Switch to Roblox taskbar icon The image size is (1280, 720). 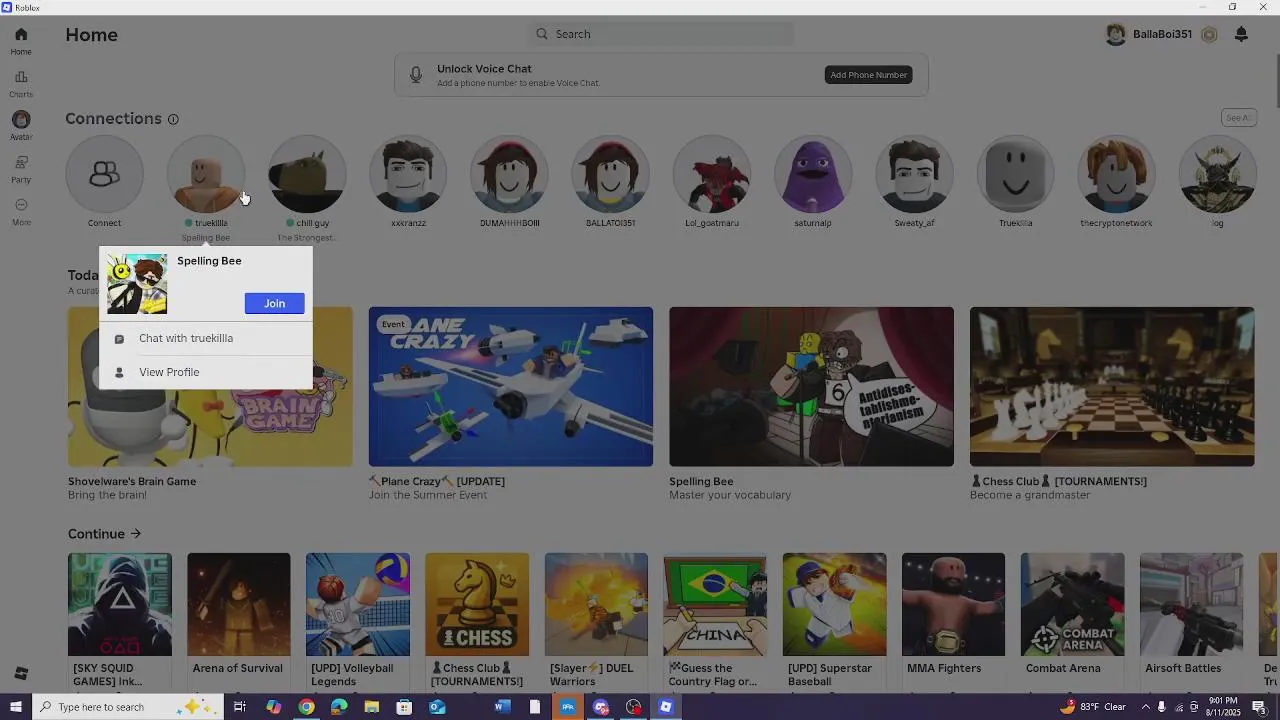(x=666, y=707)
